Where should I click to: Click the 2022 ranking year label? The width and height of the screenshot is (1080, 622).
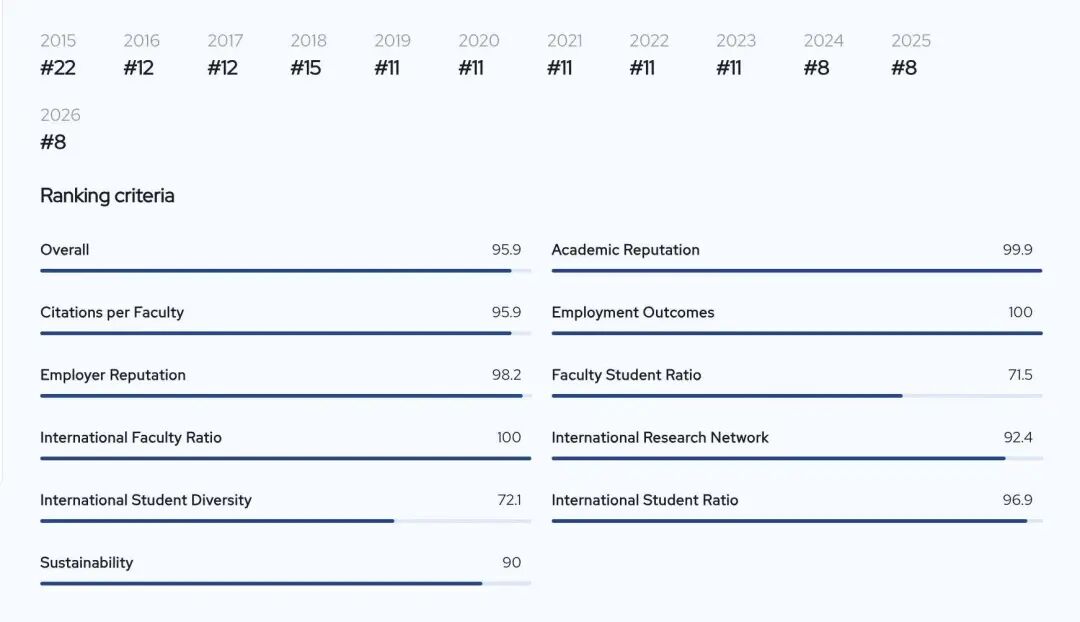649,41
